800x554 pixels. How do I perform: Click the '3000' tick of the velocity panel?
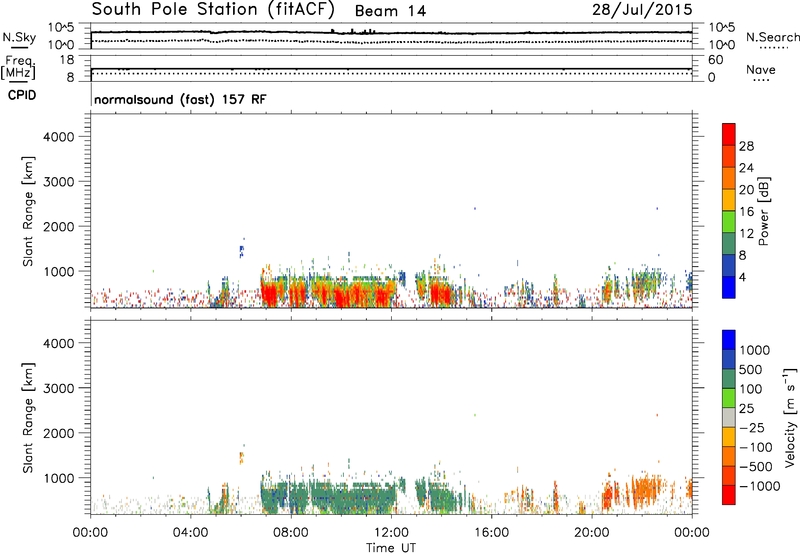(58, 388)
